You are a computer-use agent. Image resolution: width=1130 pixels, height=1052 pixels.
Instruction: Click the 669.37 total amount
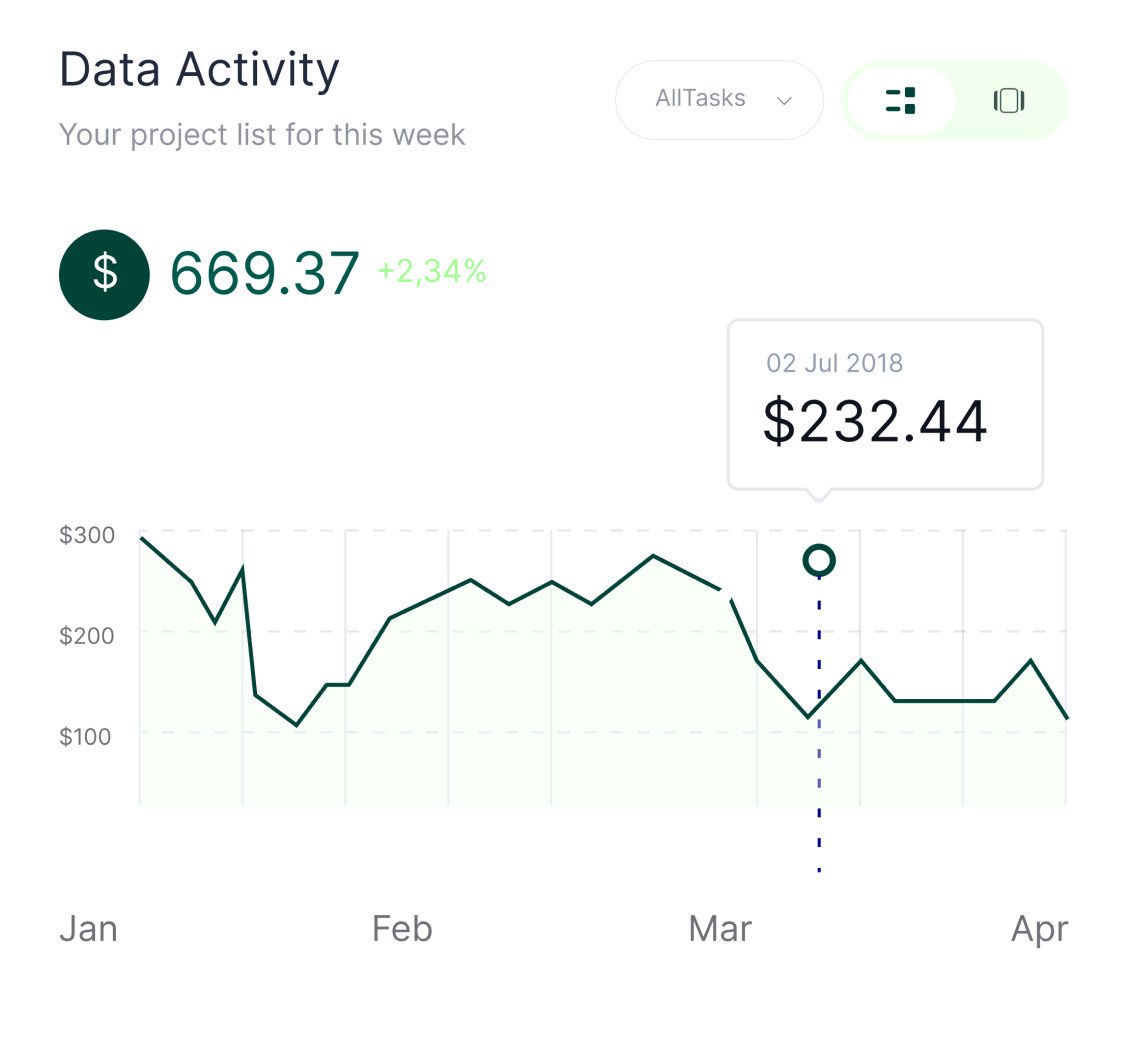click(x=264, y=273)
